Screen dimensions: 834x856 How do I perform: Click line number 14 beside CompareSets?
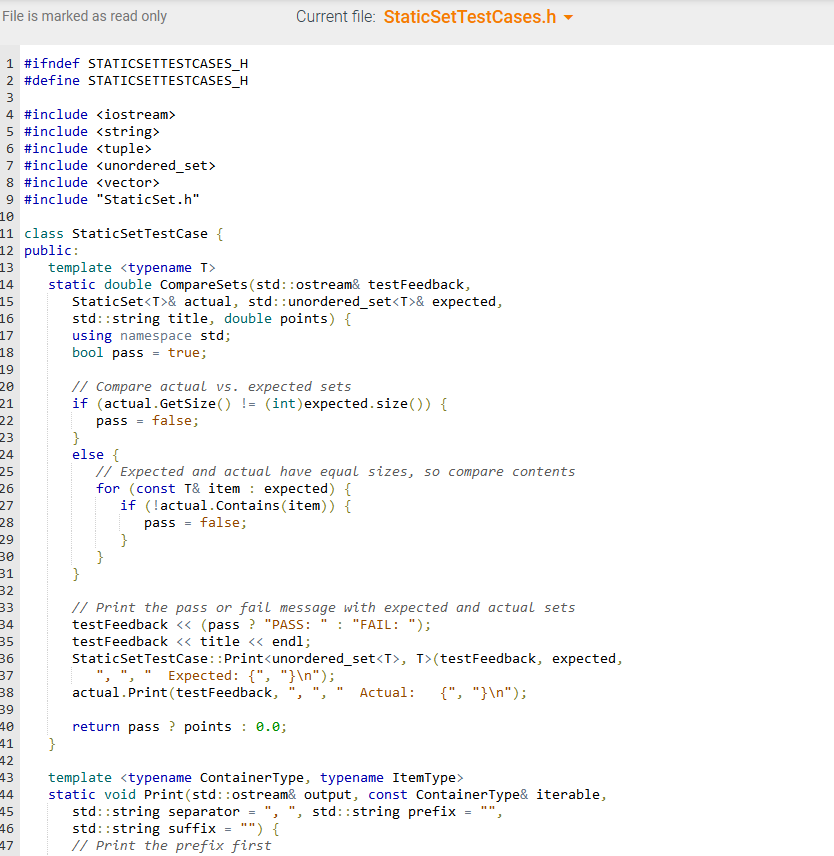coord(9,284)
